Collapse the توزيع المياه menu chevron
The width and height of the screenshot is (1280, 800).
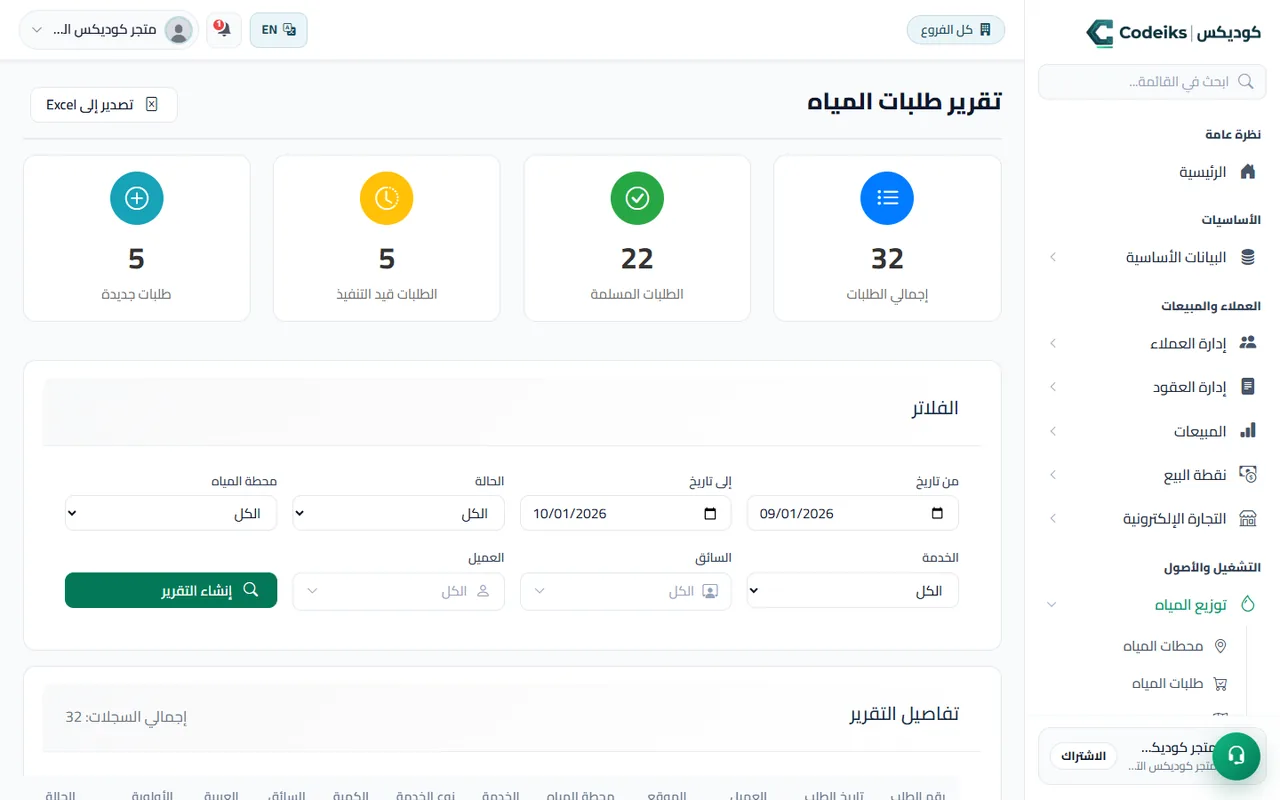tap(1052, 604)
